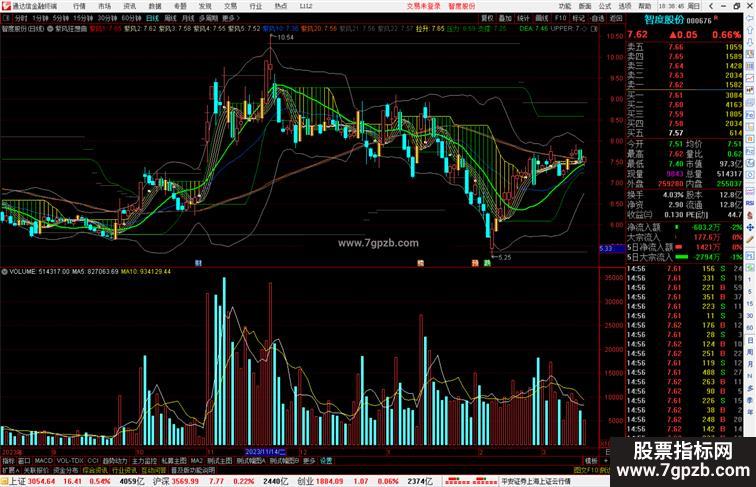Viewport: 756px width, 487px height.
Task: Click the 2023/11/14 date marker on timeline
Action: click(266, 452)
